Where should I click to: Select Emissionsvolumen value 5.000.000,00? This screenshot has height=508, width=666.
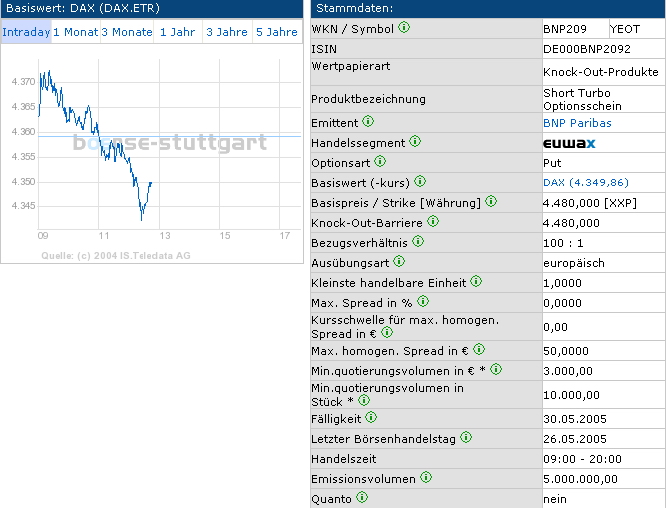click(x=580, y=479)
